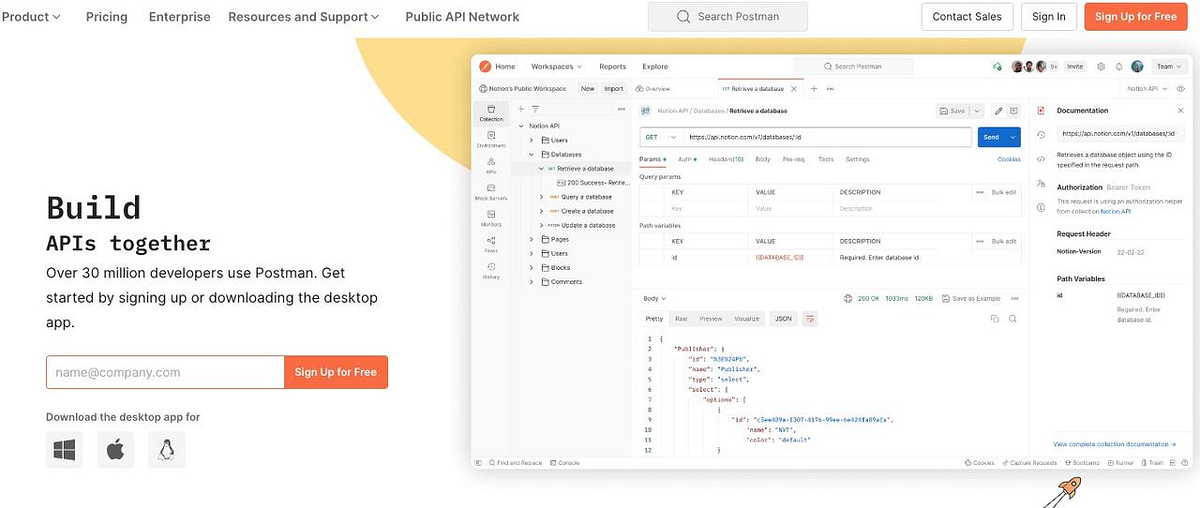Open Collection in the Postman sidebar
Image resolution: width=1200 pixels, height=508 pixels.
(491, 112)
